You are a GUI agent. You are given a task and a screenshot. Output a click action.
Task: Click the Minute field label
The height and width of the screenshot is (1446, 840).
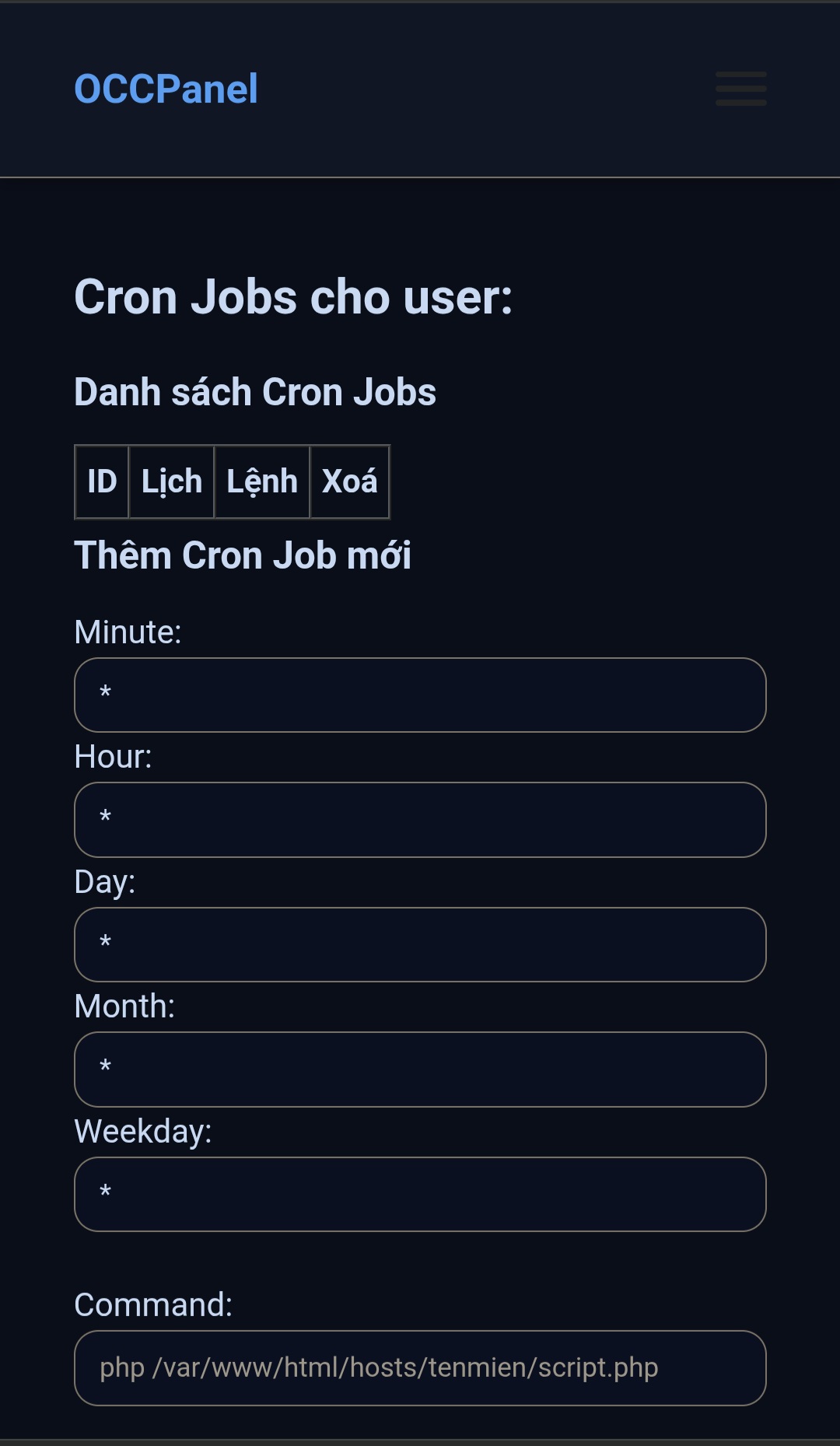point(128,632)
